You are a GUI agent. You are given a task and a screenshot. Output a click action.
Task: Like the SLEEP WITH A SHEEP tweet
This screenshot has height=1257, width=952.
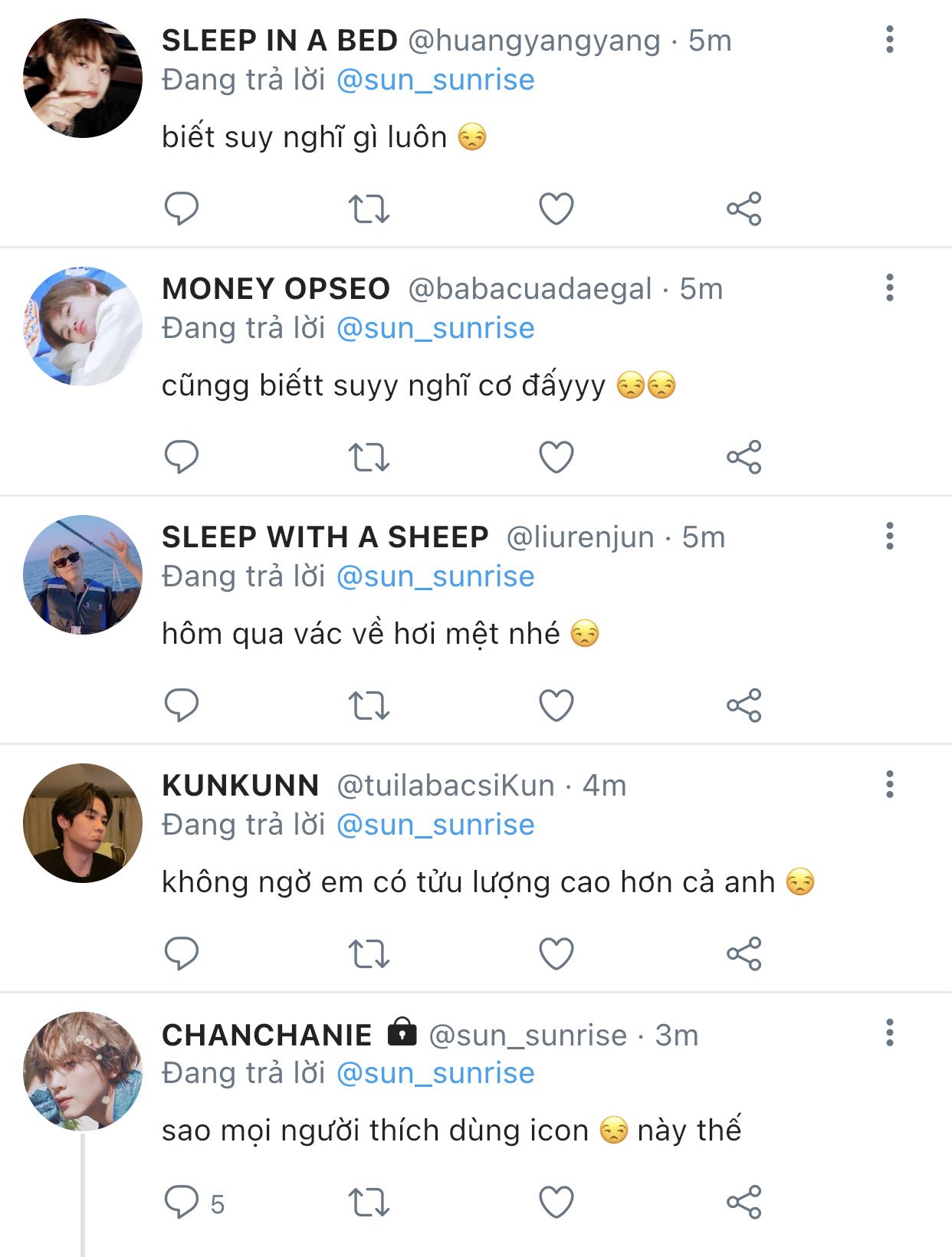(556, 705)
